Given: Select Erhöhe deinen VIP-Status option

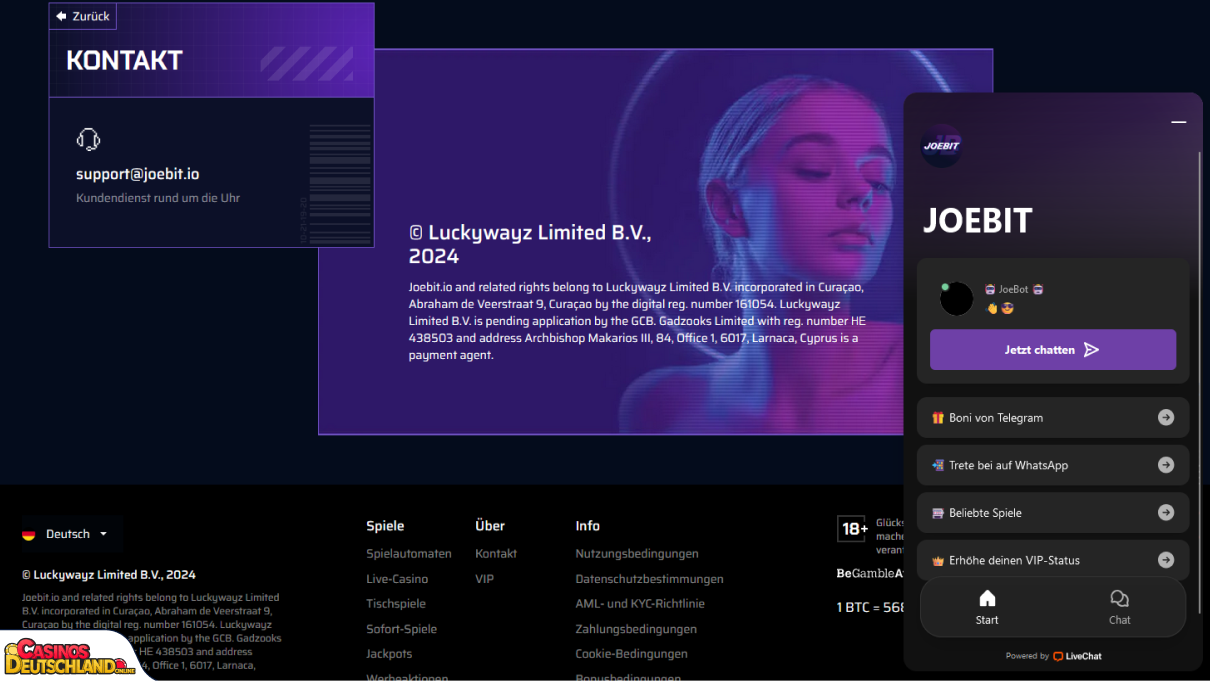Looking at the screenshot, I should pos(1053,560).
